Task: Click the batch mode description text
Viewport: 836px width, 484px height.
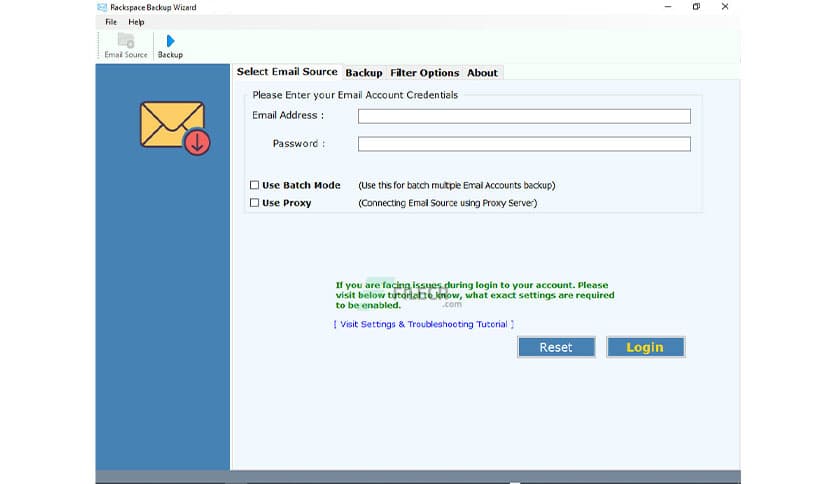Action: coord(457,185)
